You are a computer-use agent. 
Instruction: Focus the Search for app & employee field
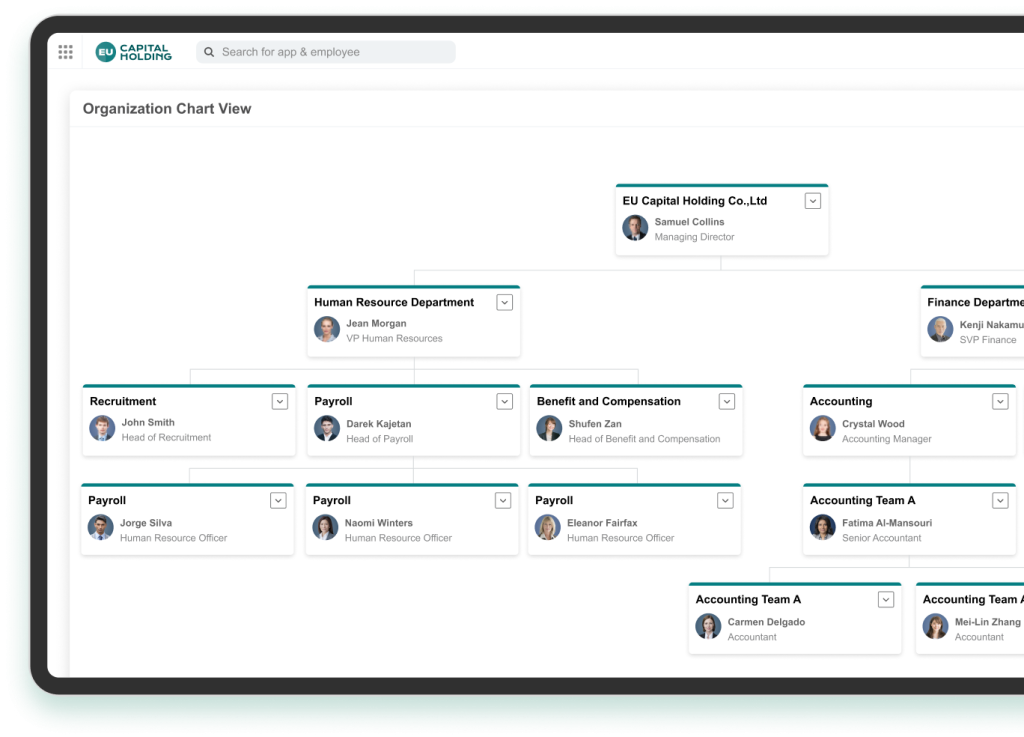coord(326,52)
